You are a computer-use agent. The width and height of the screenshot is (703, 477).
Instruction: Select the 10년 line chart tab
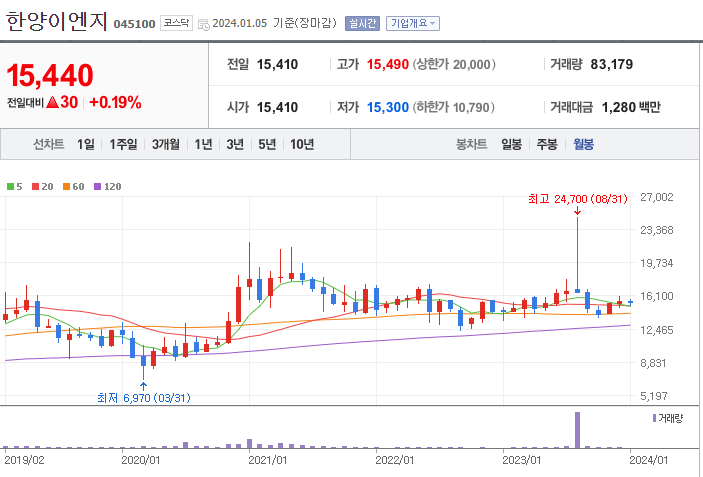302,144
